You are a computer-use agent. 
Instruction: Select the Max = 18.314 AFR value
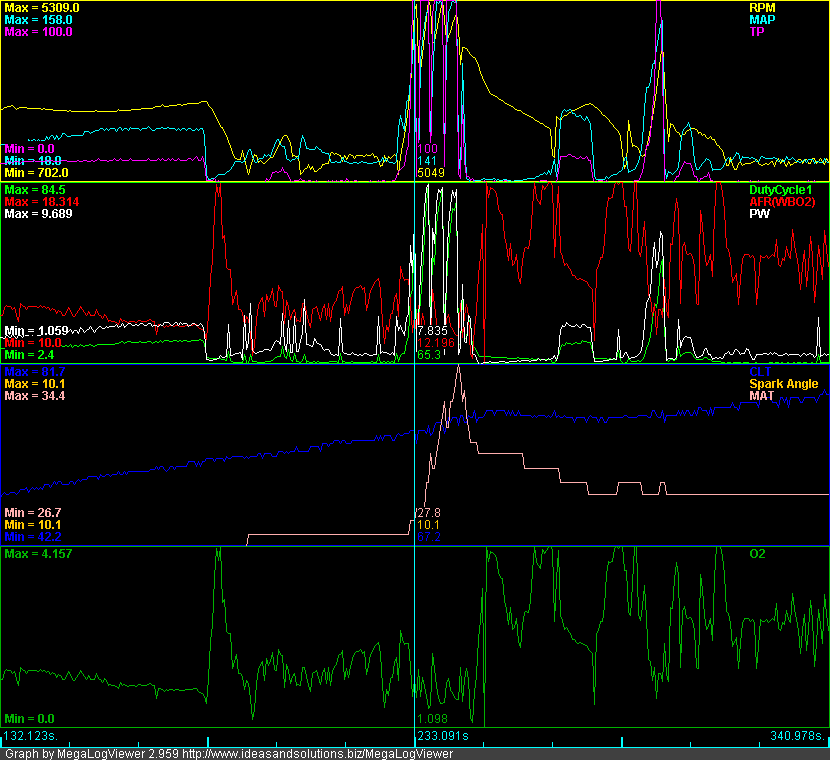40,201
